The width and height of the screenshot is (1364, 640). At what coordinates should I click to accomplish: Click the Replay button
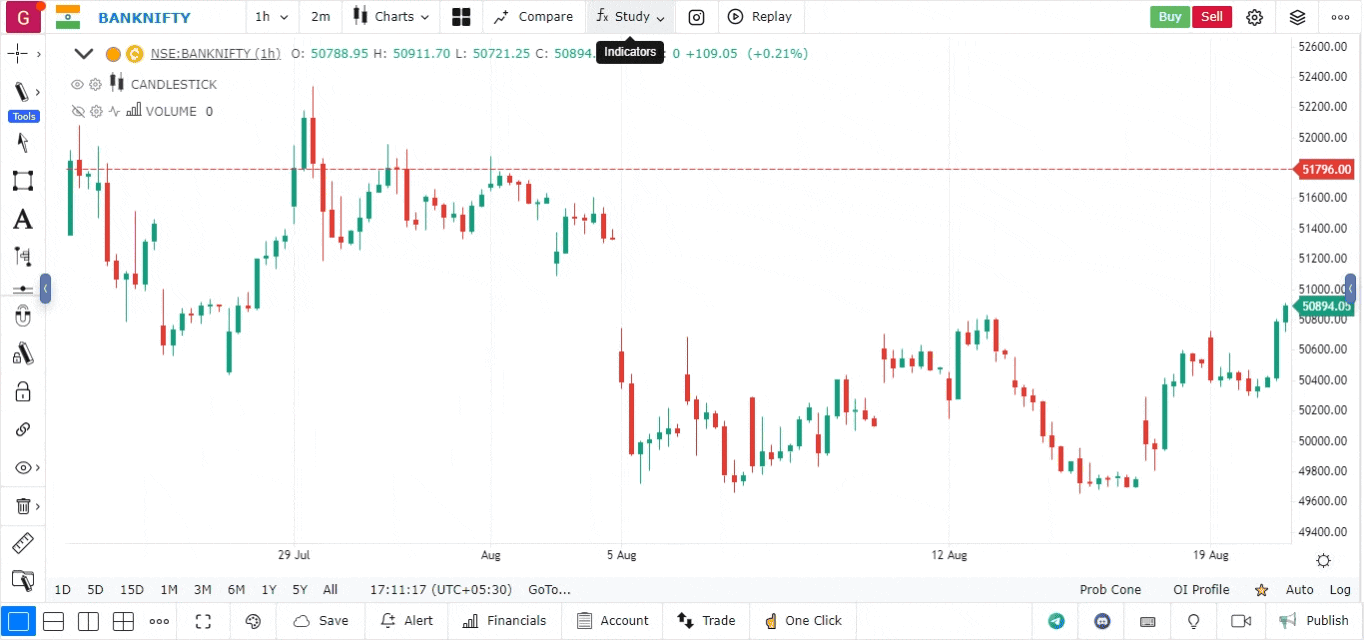760,17
